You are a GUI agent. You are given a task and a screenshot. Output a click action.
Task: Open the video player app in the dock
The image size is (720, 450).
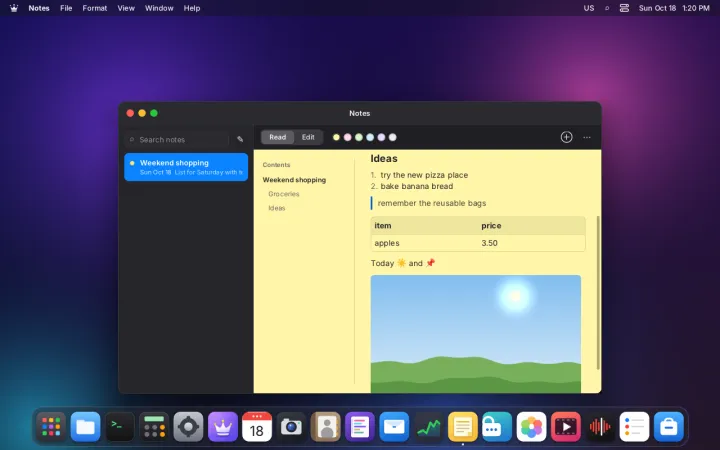[566, 427]
